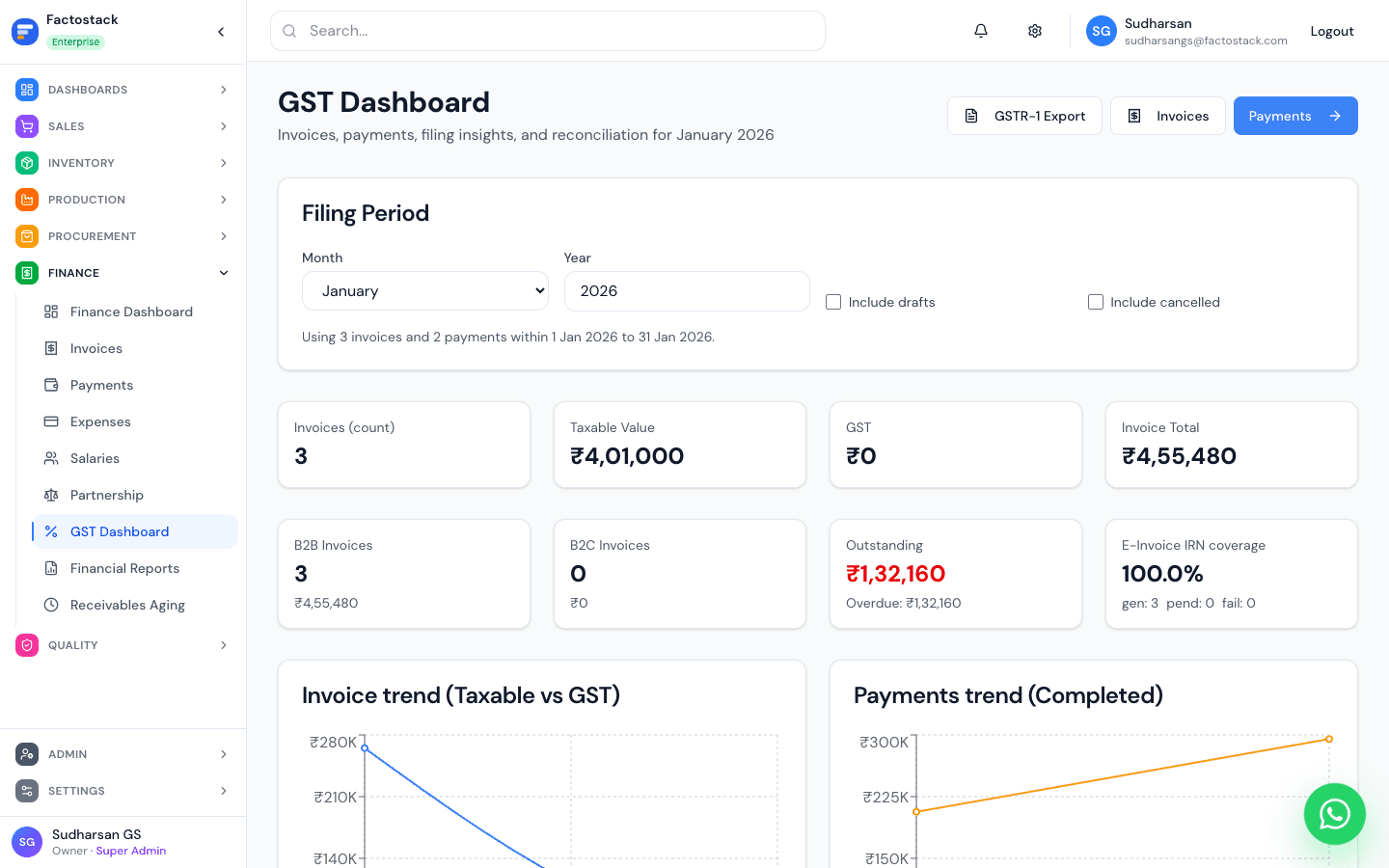Enable the Include cancelled checkbox
Screen dimensions: 1389x868
pos(1096,302)
